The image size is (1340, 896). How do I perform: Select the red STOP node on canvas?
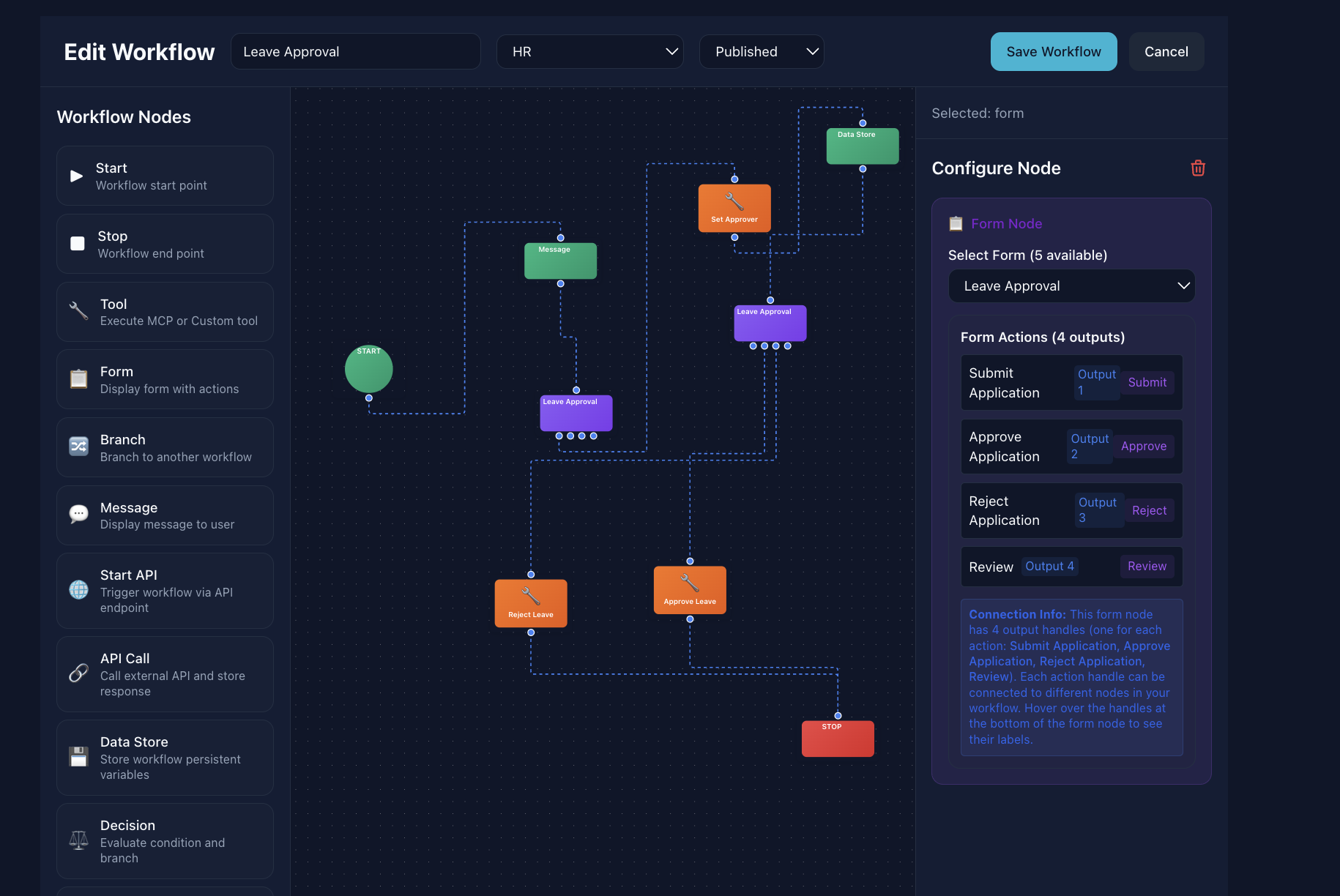coord(837,738)
